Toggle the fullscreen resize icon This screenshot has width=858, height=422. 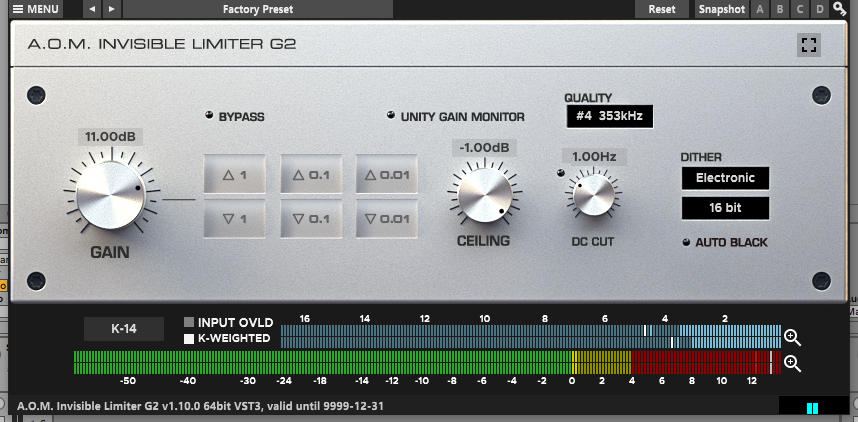pyautogui.click(x=809, y=45)
